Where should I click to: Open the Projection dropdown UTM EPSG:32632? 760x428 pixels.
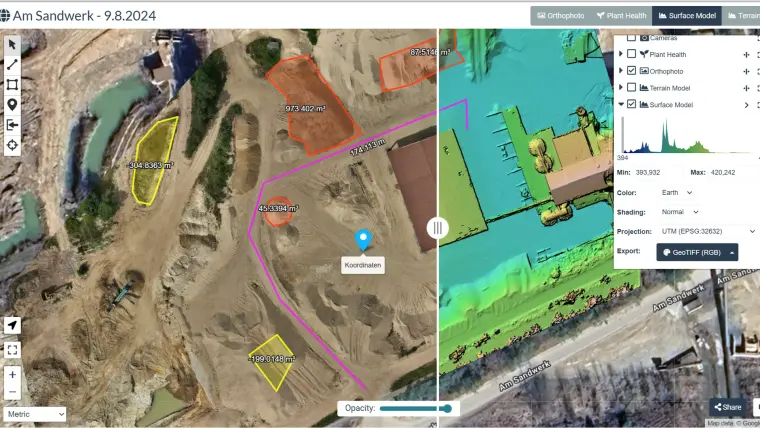709,232
